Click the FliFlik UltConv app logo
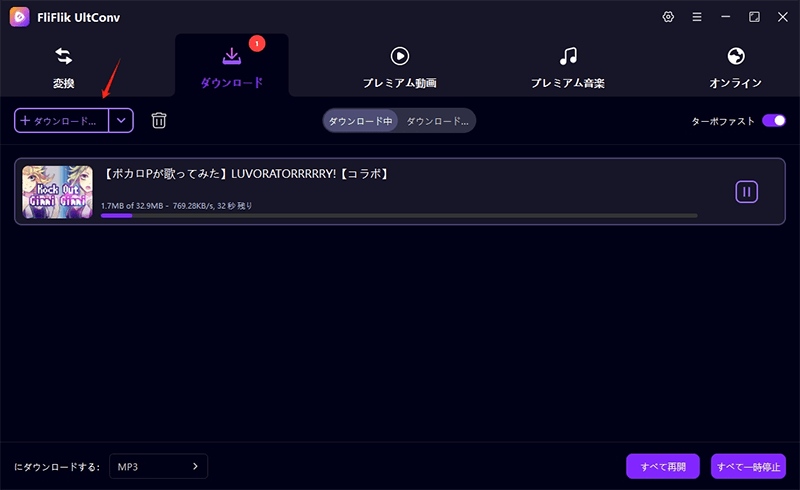800x490 pixels. coord(19,17)
